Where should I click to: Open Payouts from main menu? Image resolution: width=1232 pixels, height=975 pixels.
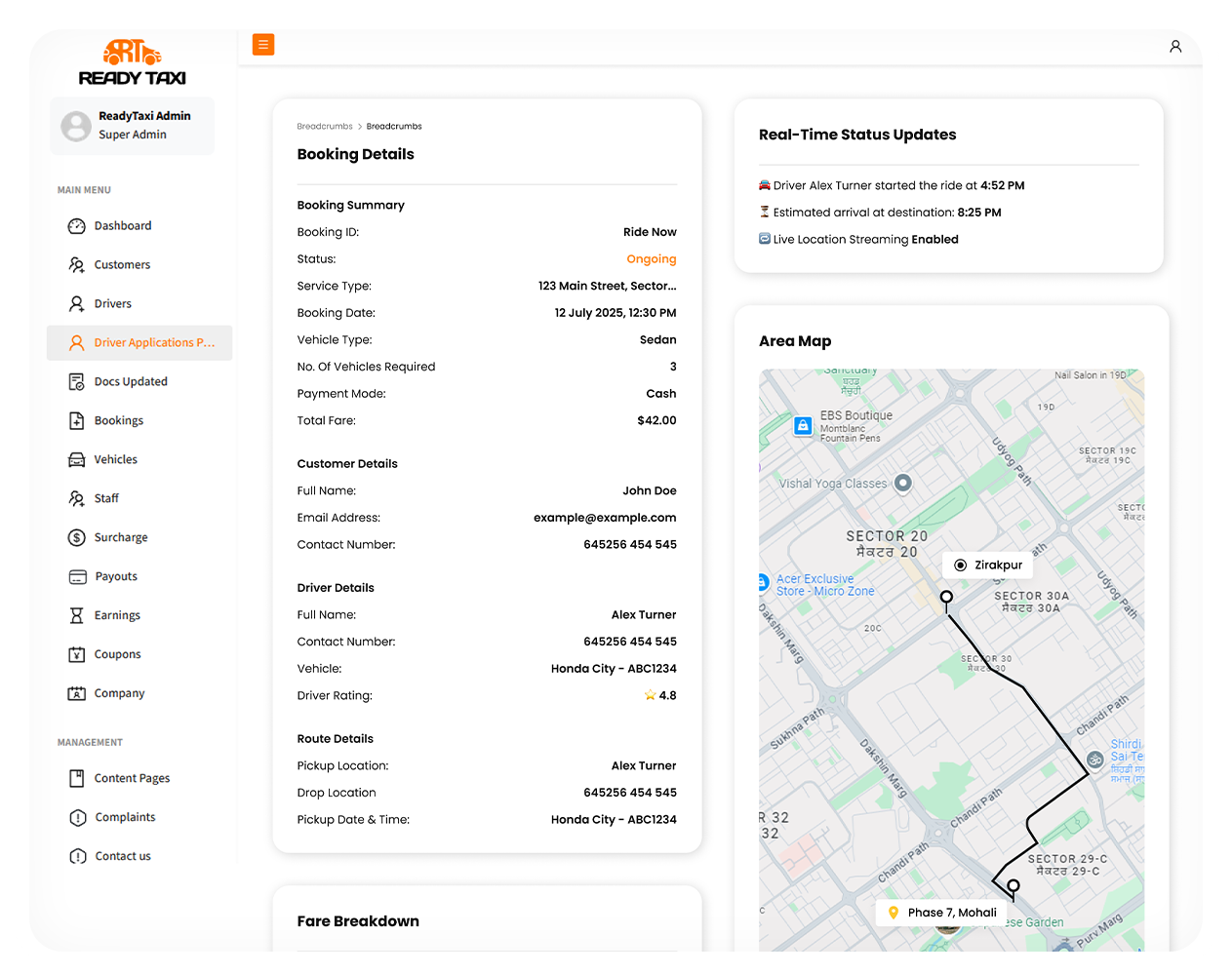click(x=116, y=577)
